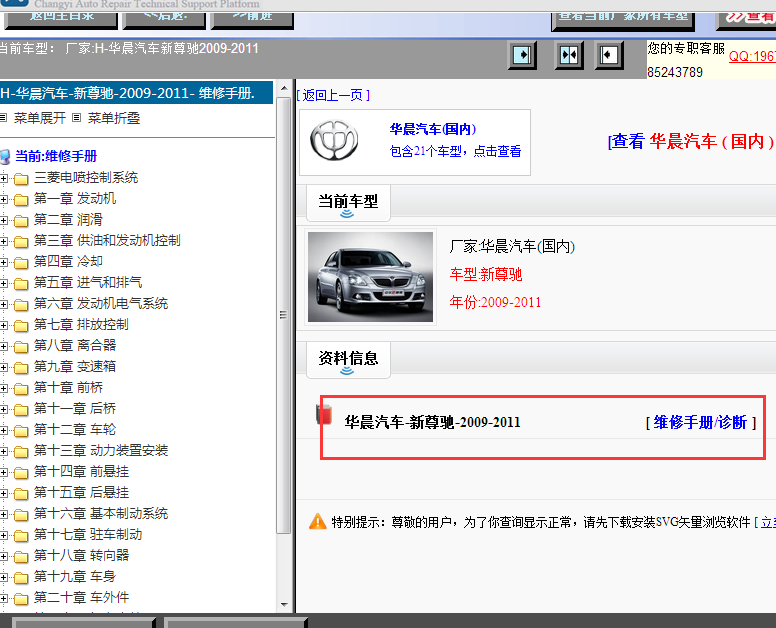The width and height of the screenshot is (776, 628).
Task: Expand the 第九章 变速箱 tree node
Action: (3, 367)
